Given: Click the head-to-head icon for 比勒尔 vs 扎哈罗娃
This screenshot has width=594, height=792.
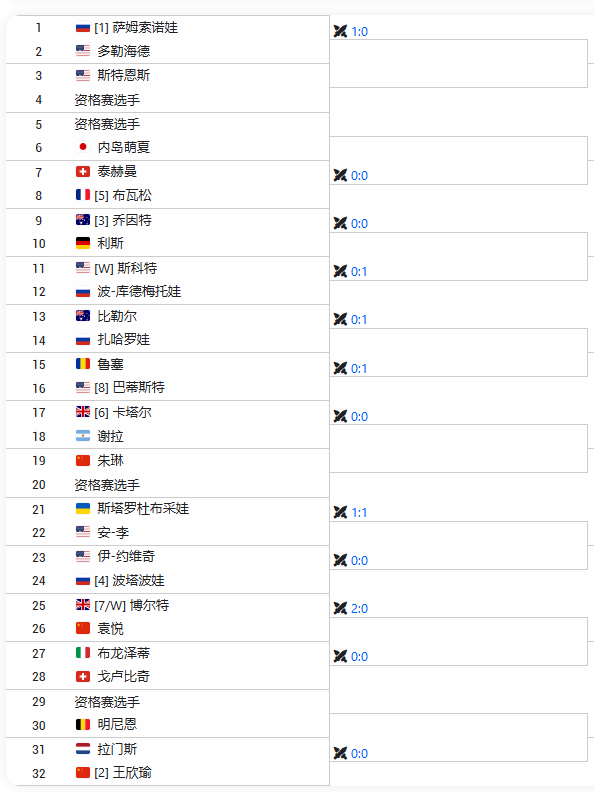Looking at the screenshot, I should tap(340, 319).
